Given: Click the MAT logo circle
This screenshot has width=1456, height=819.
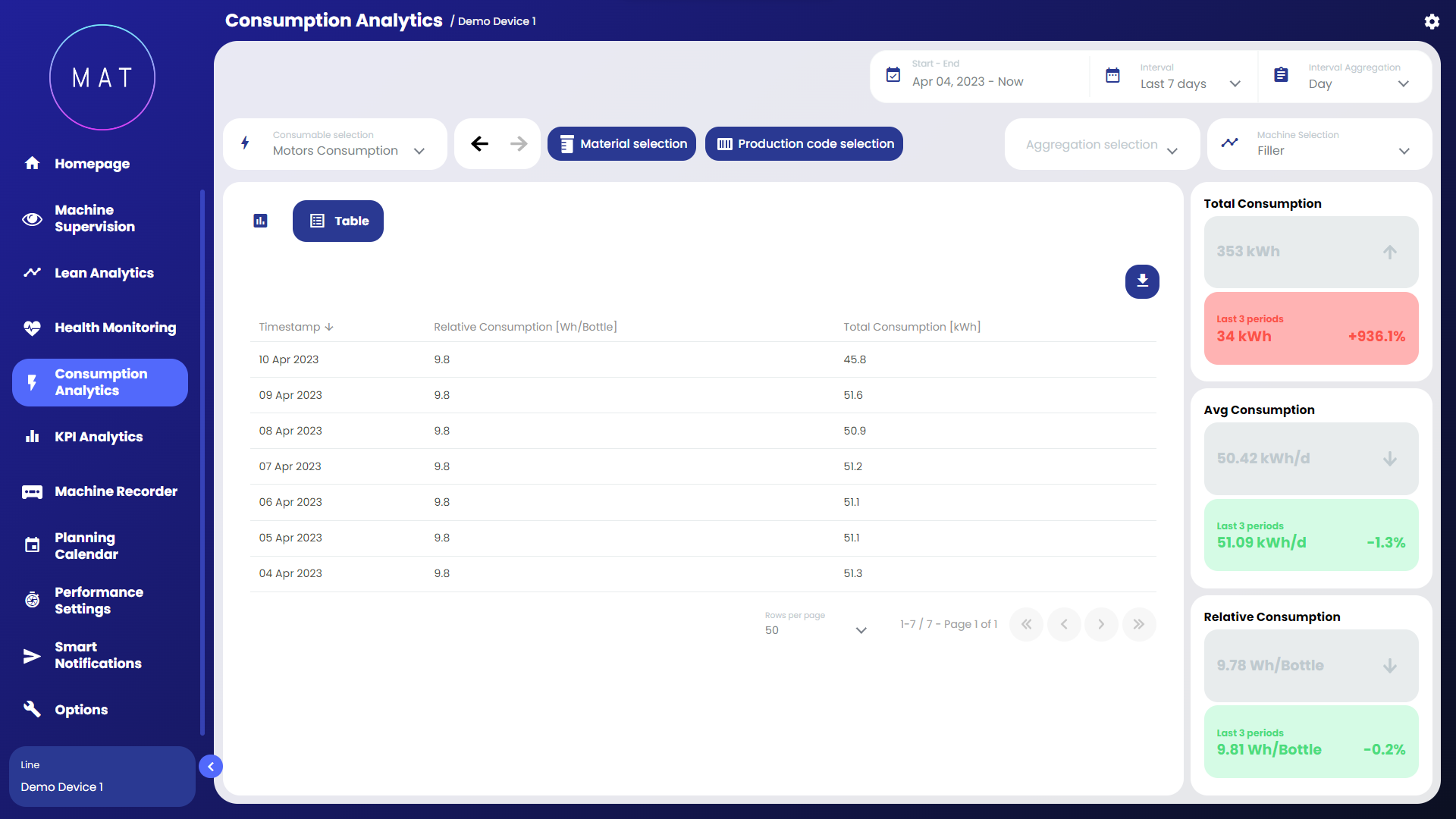Looking at the screenshot, I should click(102, 77).
